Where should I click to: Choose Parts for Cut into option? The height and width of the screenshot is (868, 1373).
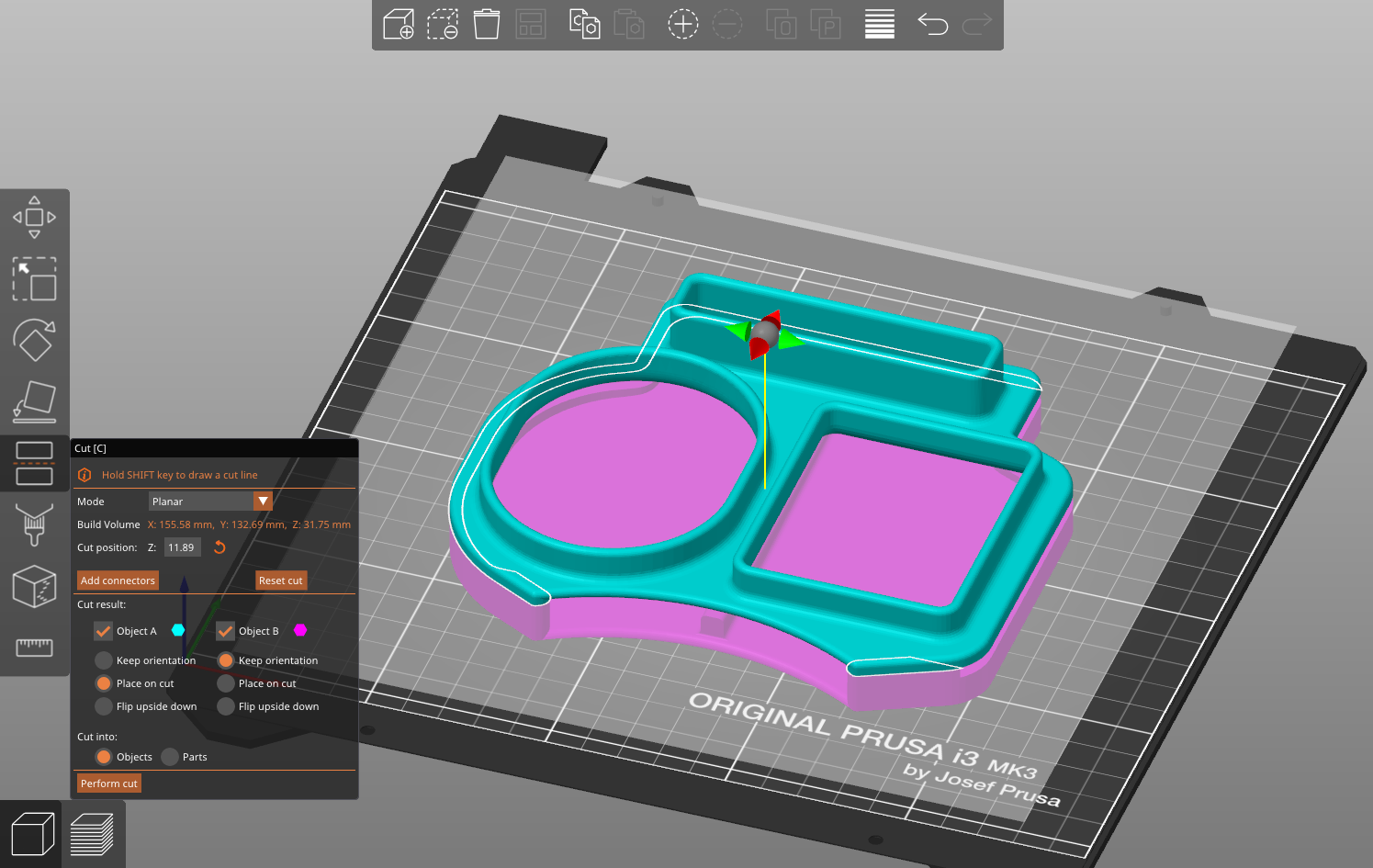pyautogui.click(x=170, y=757)
